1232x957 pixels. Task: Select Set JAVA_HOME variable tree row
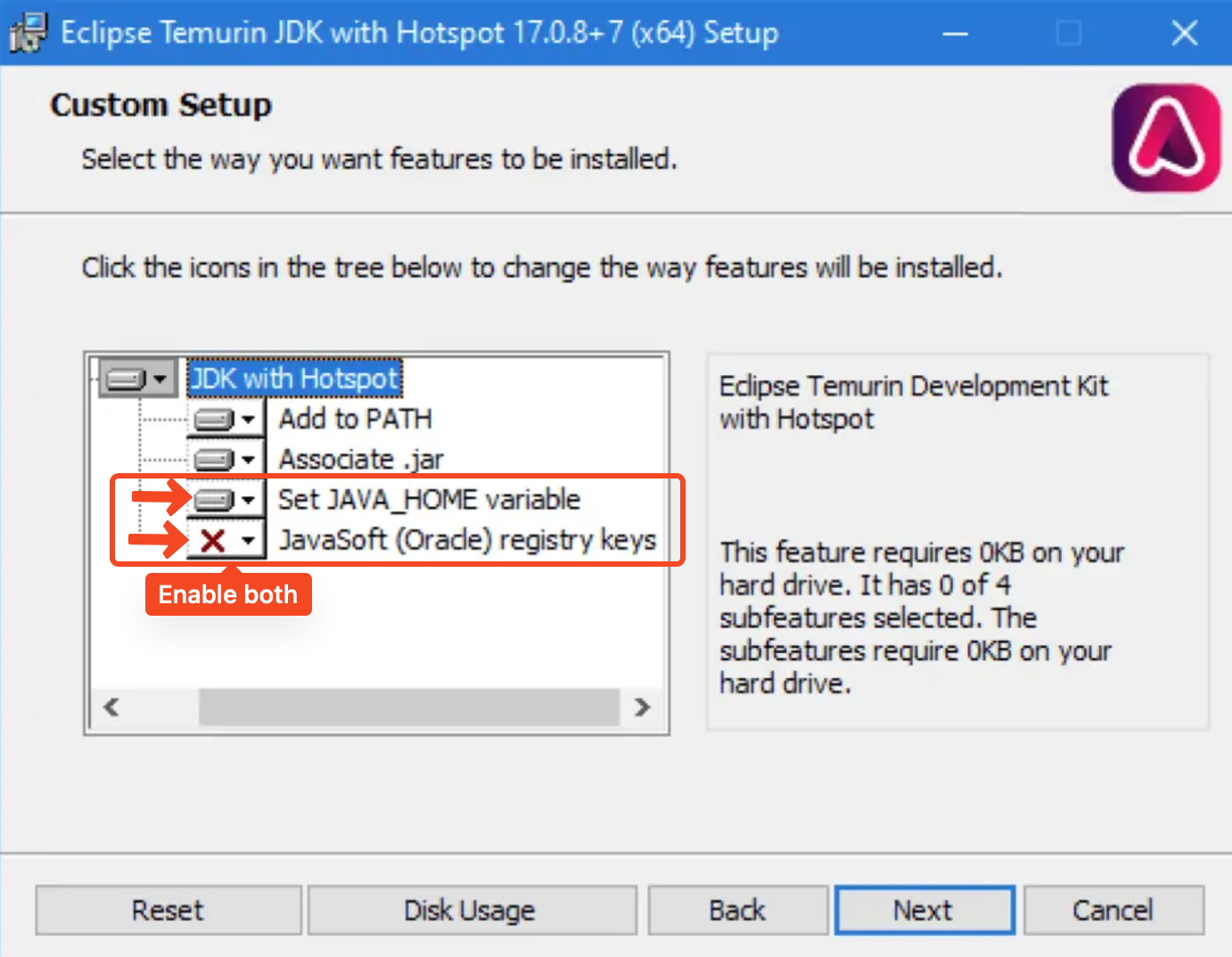[429, 500]
